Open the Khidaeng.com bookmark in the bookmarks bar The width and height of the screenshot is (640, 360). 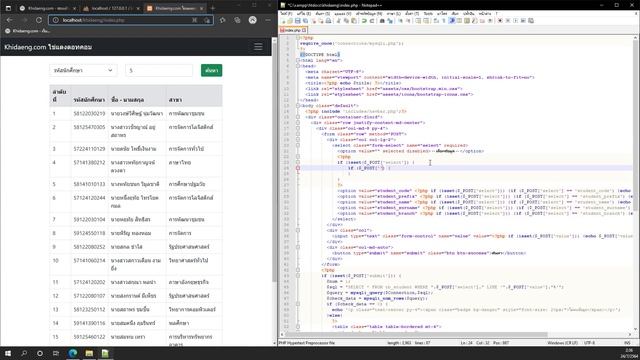tap(28, 31)
